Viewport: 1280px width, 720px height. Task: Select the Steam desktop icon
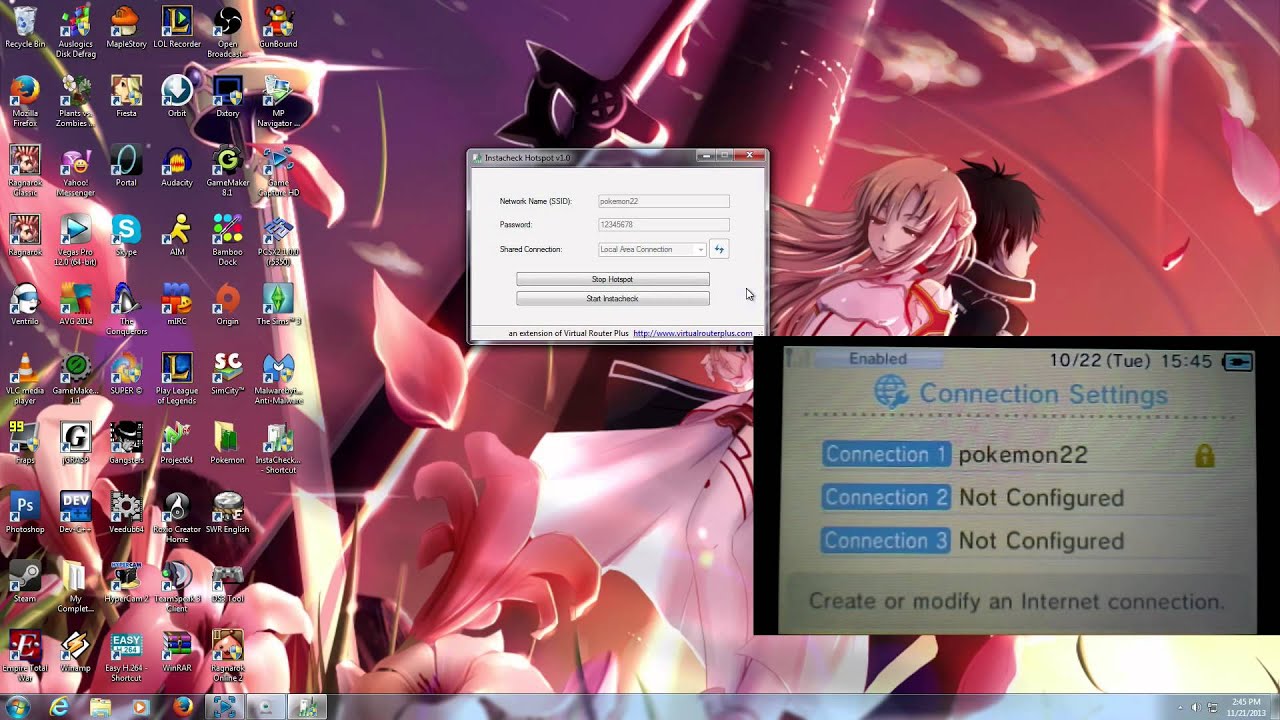click(x=25, y=580)
